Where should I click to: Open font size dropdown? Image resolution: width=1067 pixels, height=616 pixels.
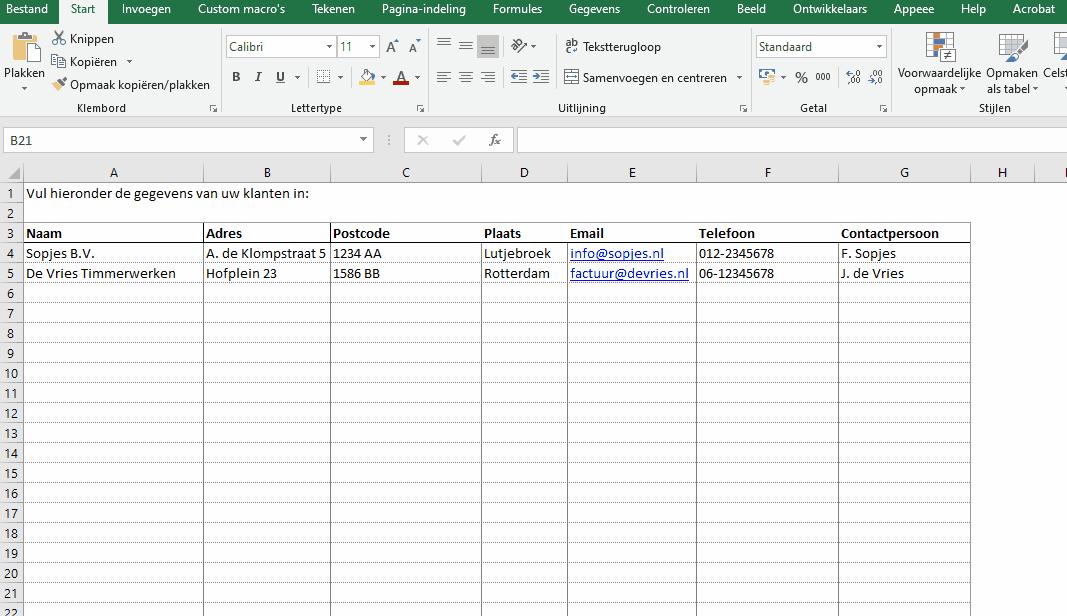pos(372,47)
